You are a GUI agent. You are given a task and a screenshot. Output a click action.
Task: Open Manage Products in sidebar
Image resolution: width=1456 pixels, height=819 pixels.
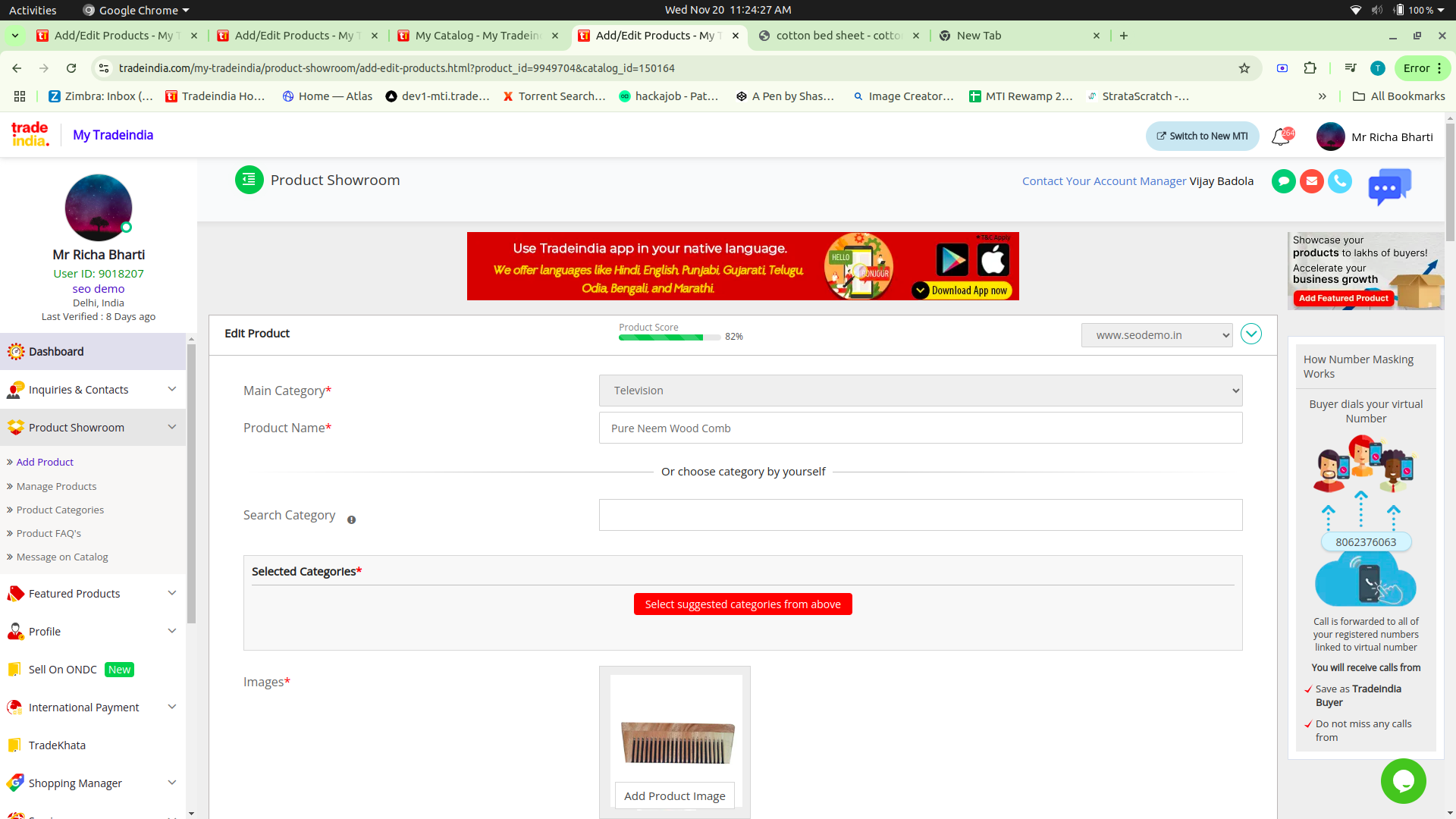click(x=56, y=486)
